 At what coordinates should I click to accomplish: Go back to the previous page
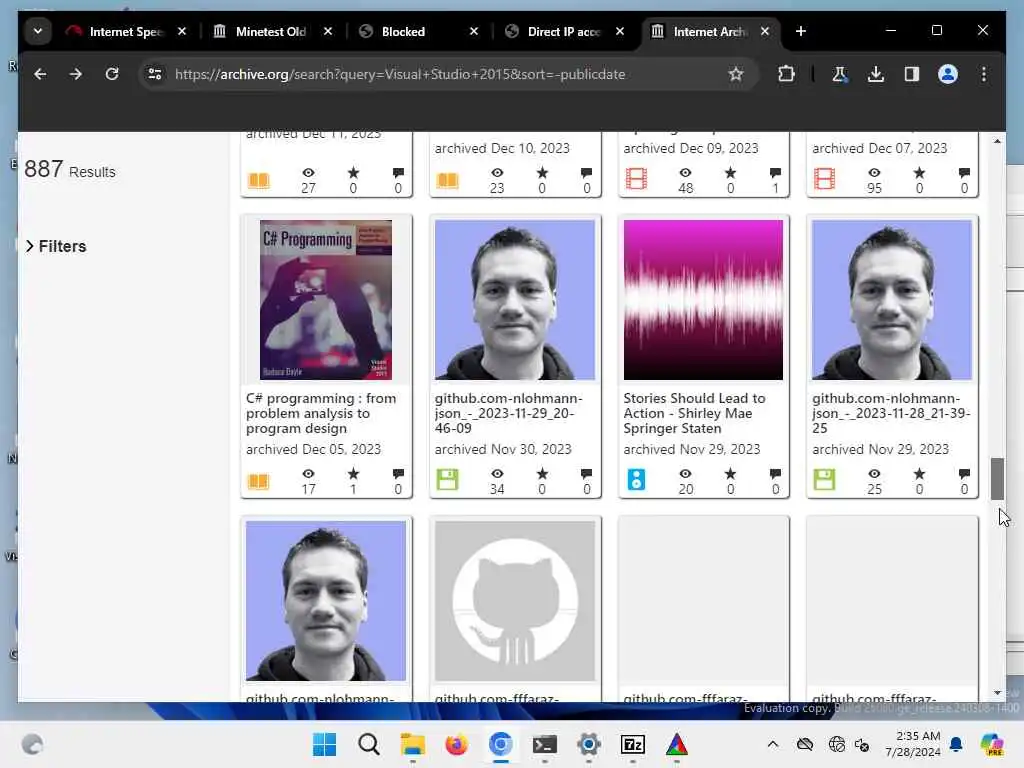pos(40,74)
